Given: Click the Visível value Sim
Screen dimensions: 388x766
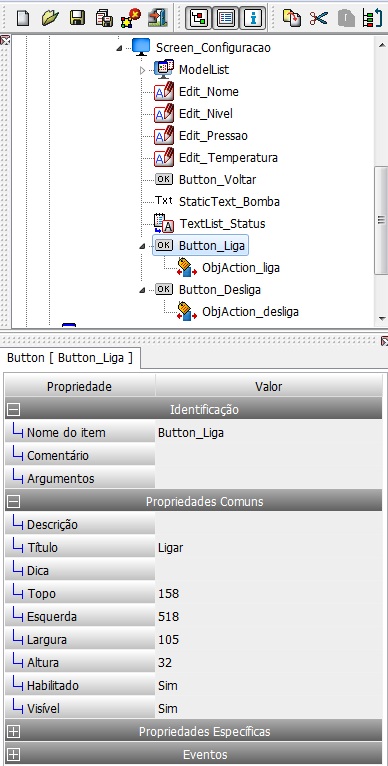Looking at the screenshot, I should point(268,708).
